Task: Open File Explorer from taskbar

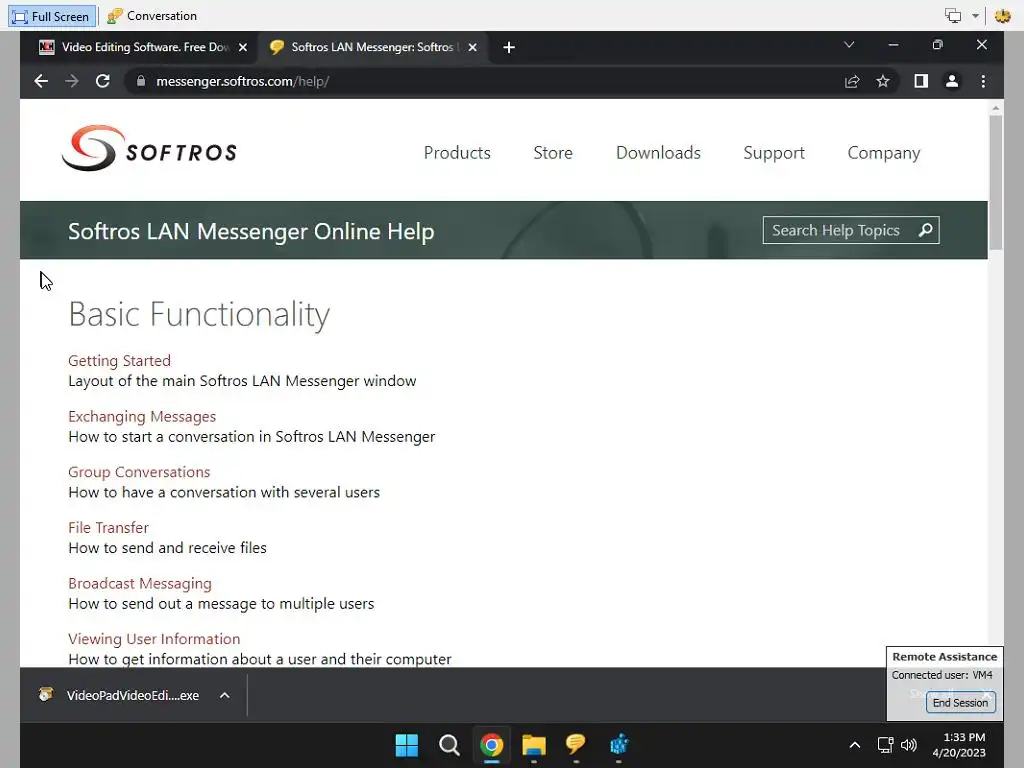Action: point(534,744)
